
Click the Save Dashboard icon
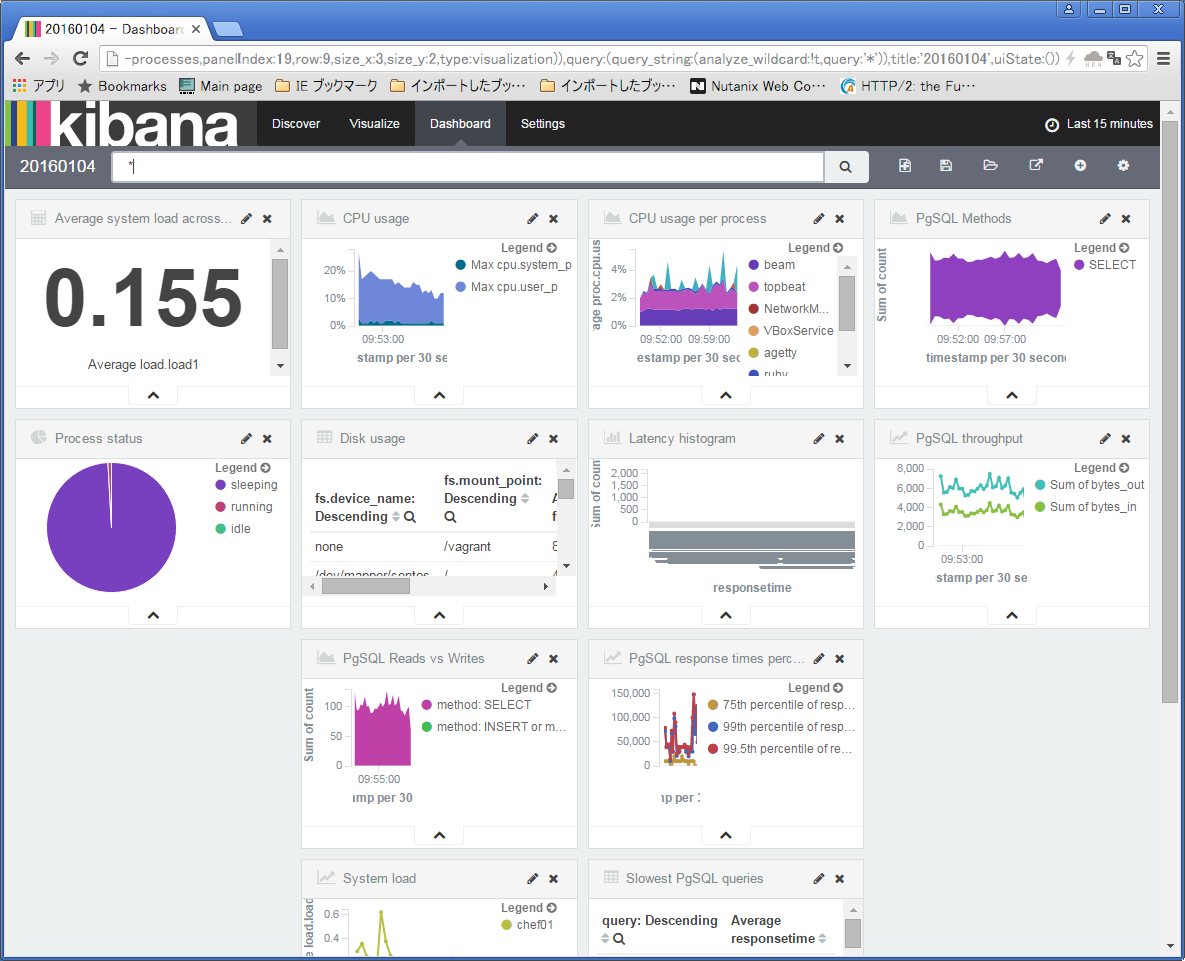[945, 165]
